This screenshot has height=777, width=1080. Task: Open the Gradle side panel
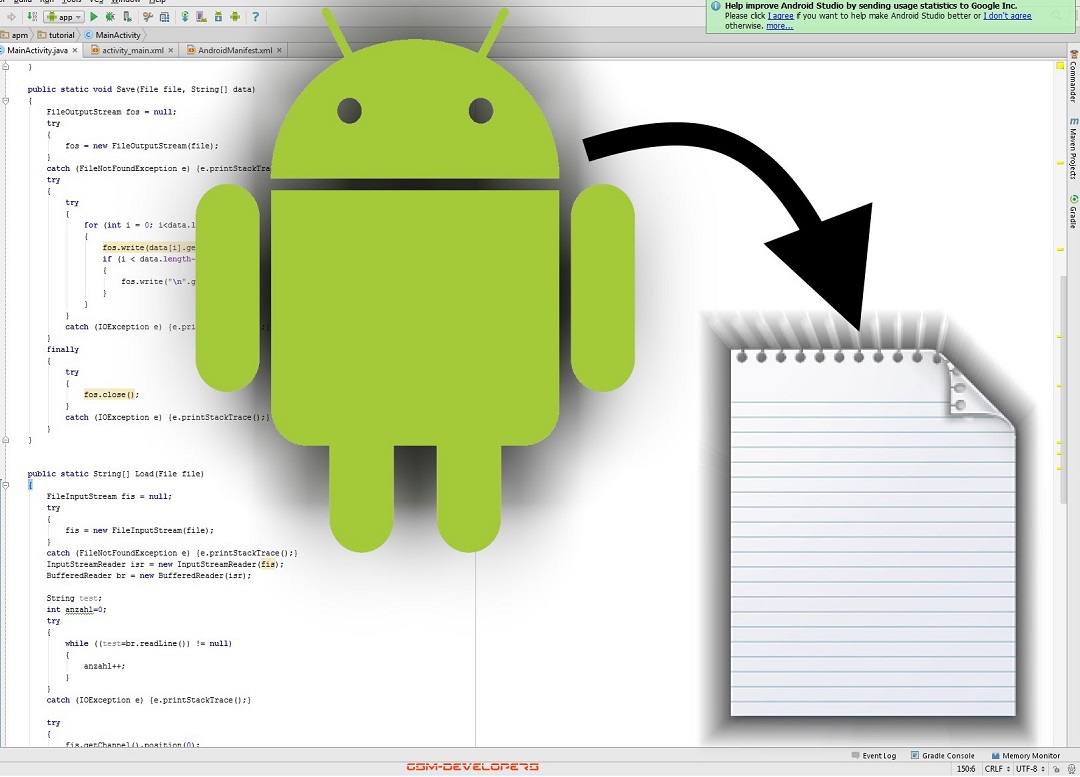[1073, 212]
